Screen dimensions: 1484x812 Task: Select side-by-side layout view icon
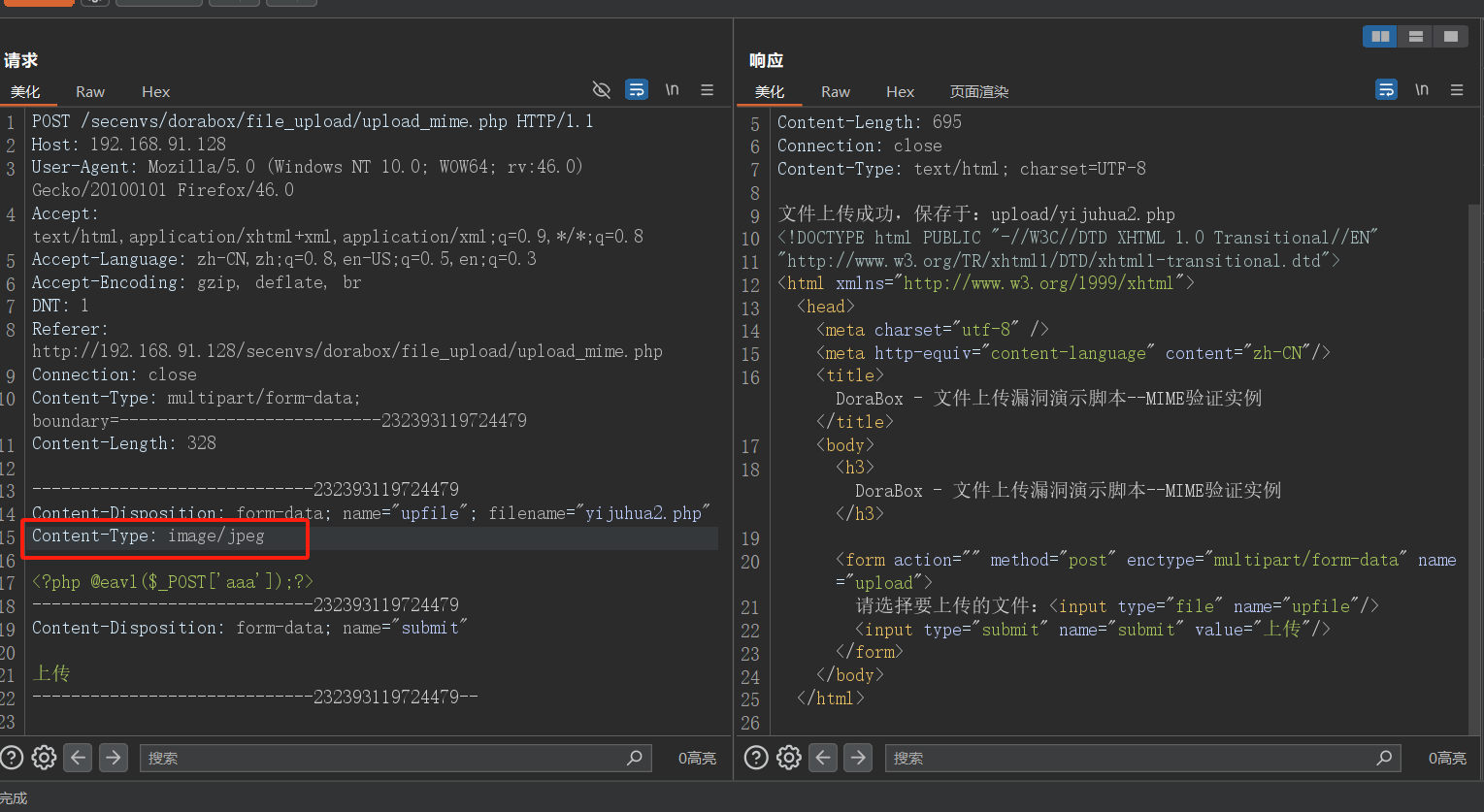point(1380,37)
